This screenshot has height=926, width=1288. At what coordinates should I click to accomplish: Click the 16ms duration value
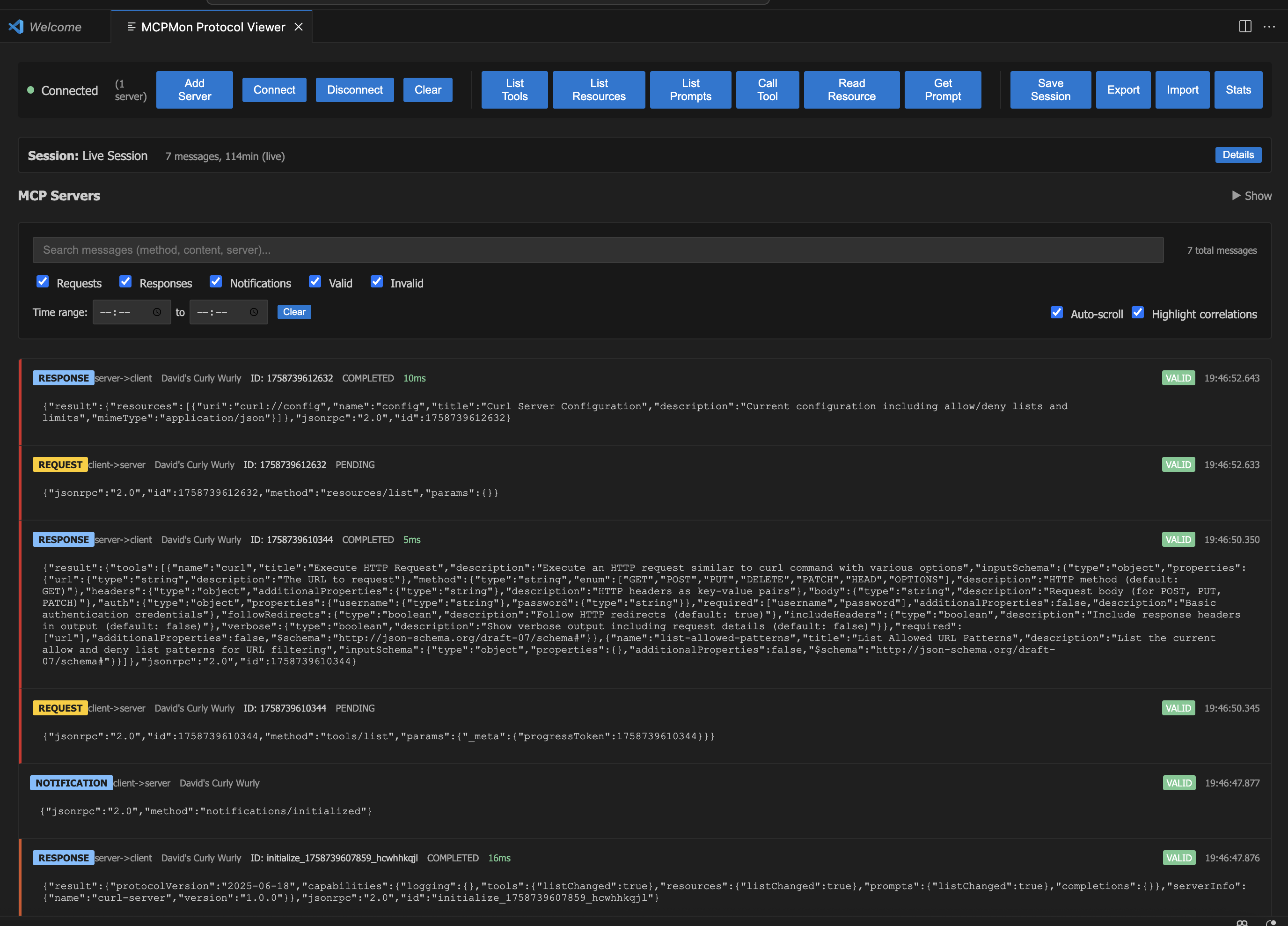point(499,859)
